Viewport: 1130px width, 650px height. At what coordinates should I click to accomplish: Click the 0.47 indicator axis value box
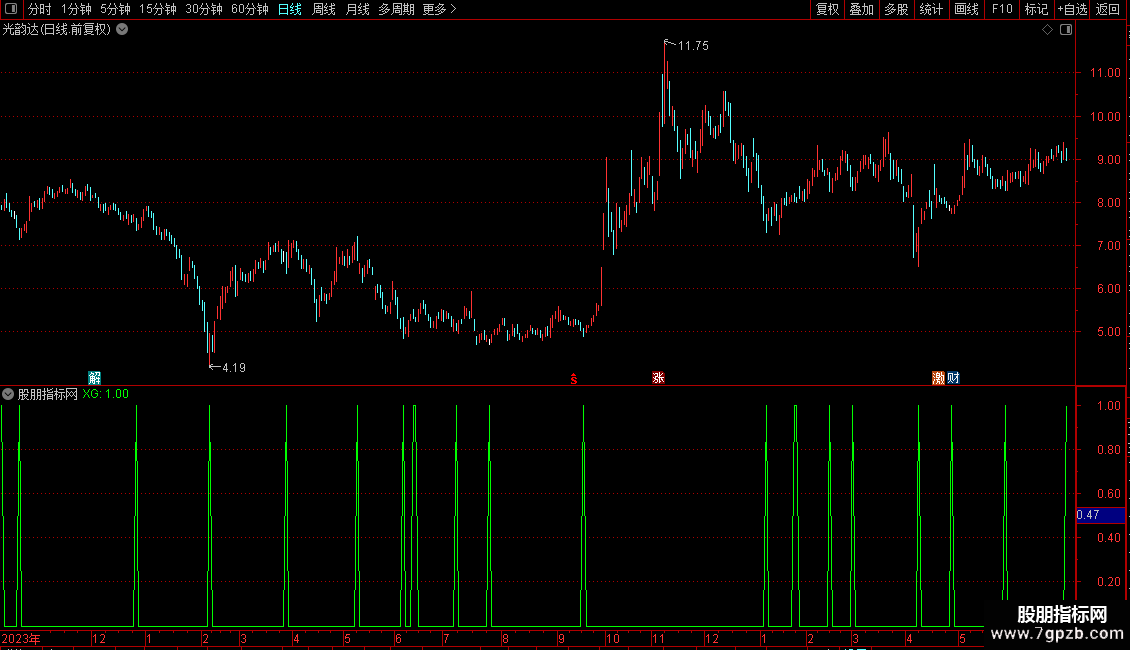click(x=1100, y=515)
